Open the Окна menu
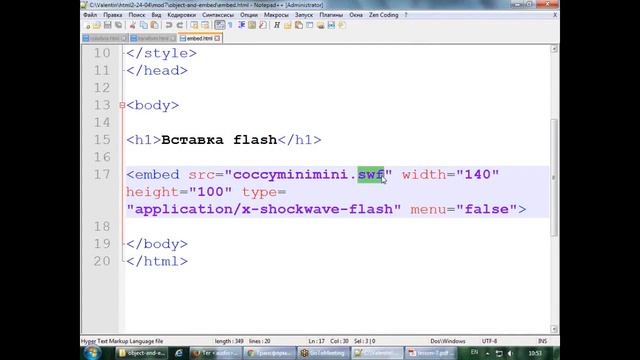640x360 pixels. pyautogui.click(x=356, y=15)
